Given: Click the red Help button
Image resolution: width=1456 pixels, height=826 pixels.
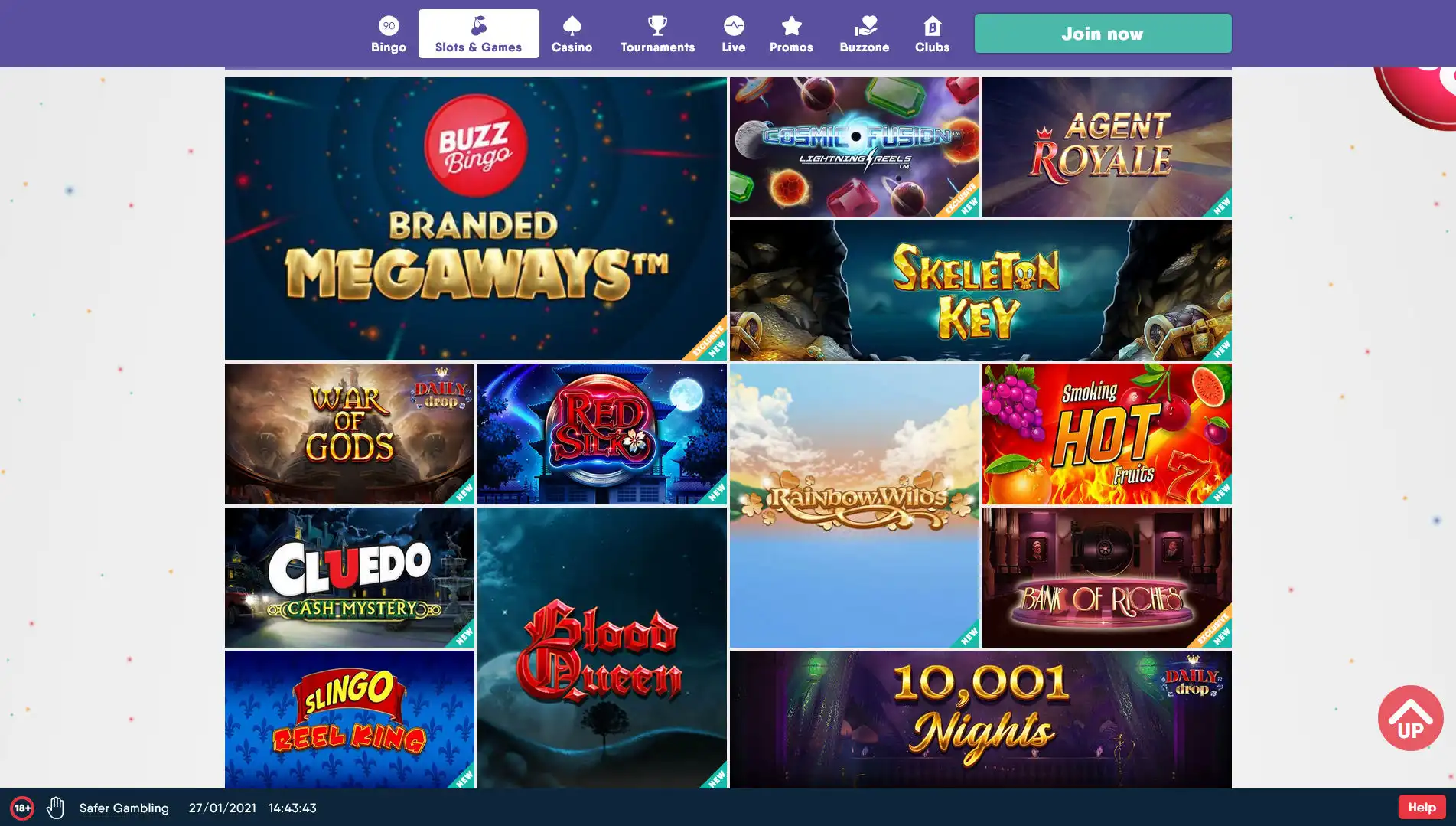Looking at the screenshot, I should (x=1422, y=807).
